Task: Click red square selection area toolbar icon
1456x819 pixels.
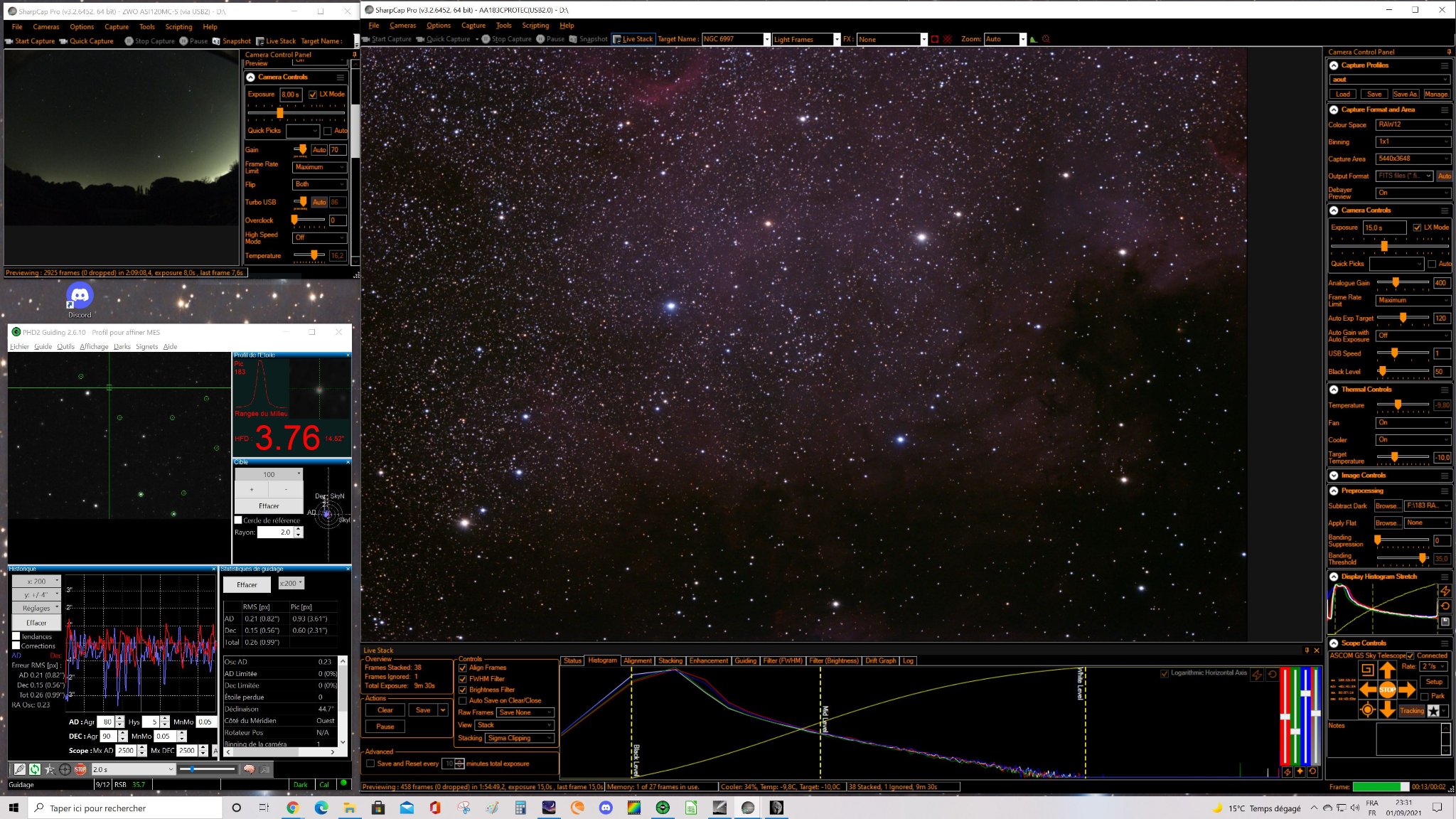Action: (x=935, y=39)
